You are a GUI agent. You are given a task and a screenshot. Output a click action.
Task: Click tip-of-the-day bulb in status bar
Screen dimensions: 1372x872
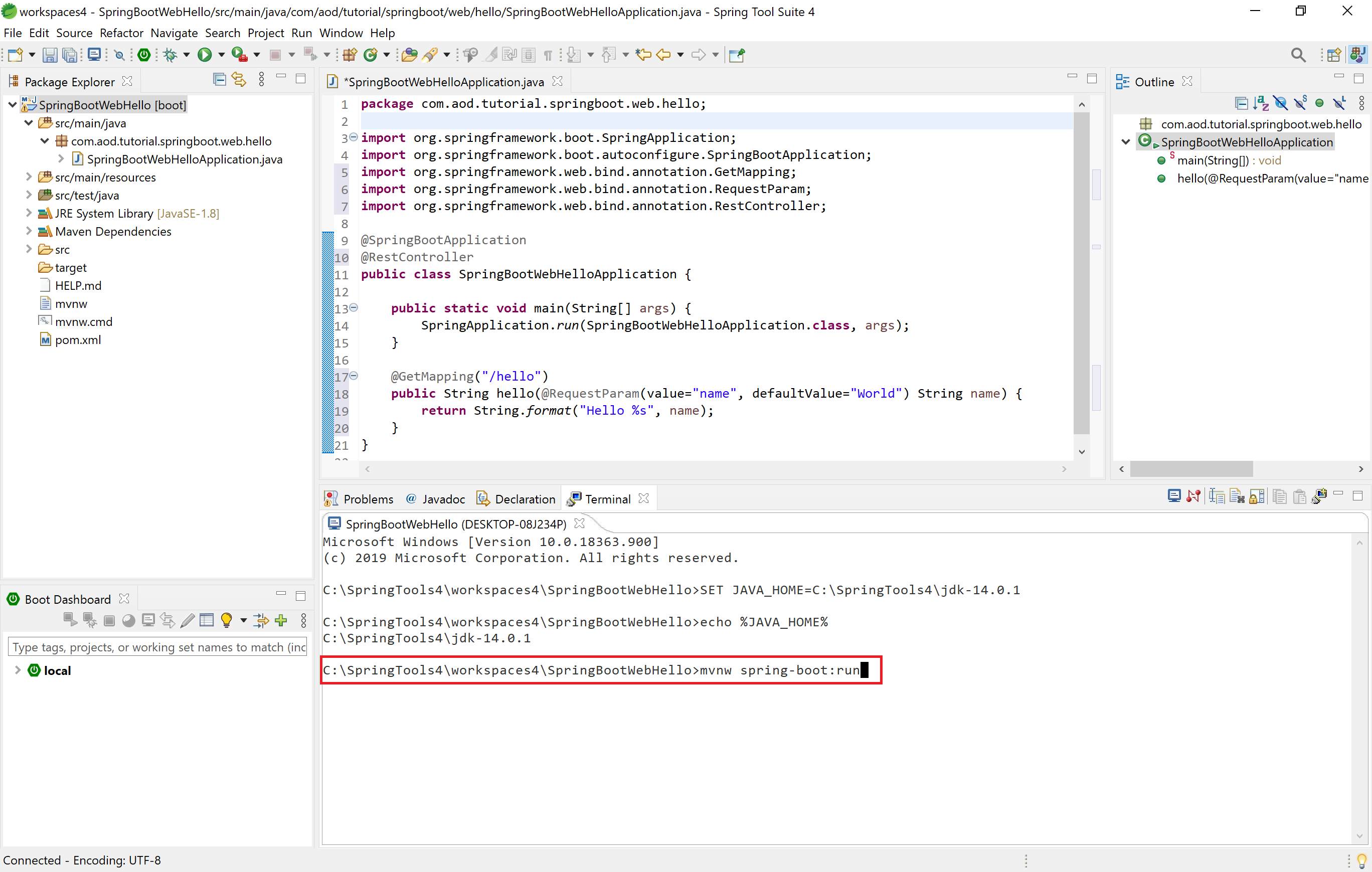click(x=1361, y=860)
